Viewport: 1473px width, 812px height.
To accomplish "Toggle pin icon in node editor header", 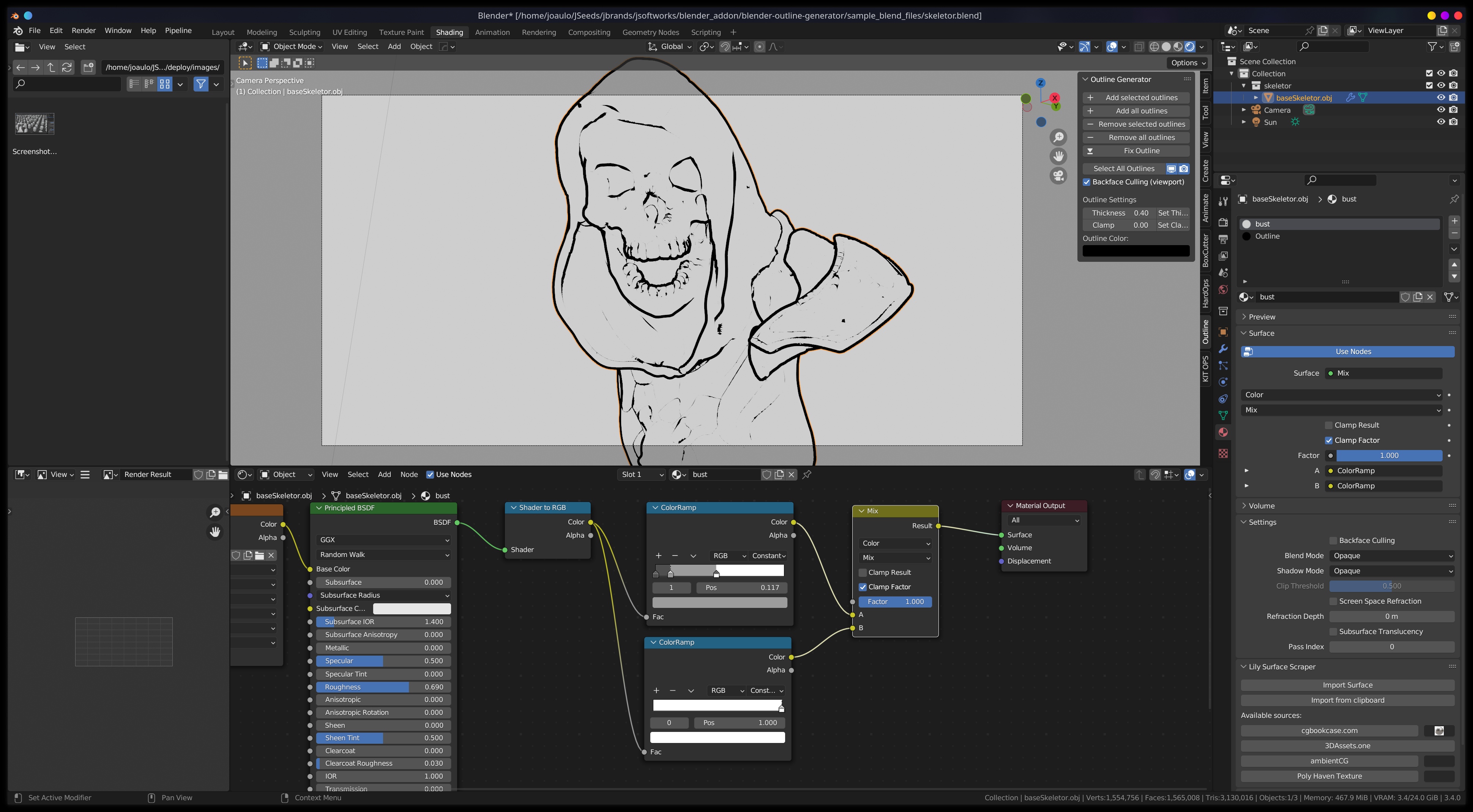I will click(807, 474).
